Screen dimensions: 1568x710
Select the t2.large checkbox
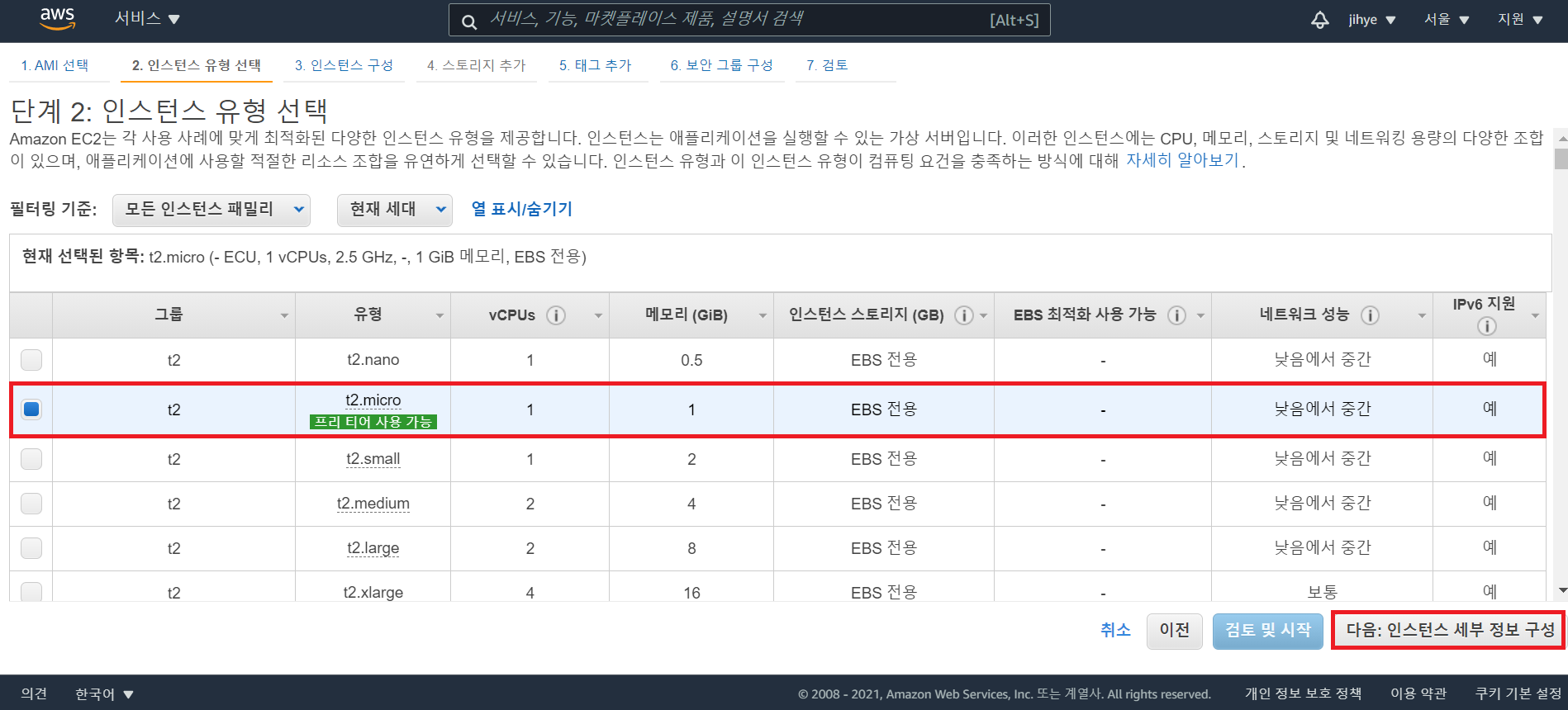[31, 548]
